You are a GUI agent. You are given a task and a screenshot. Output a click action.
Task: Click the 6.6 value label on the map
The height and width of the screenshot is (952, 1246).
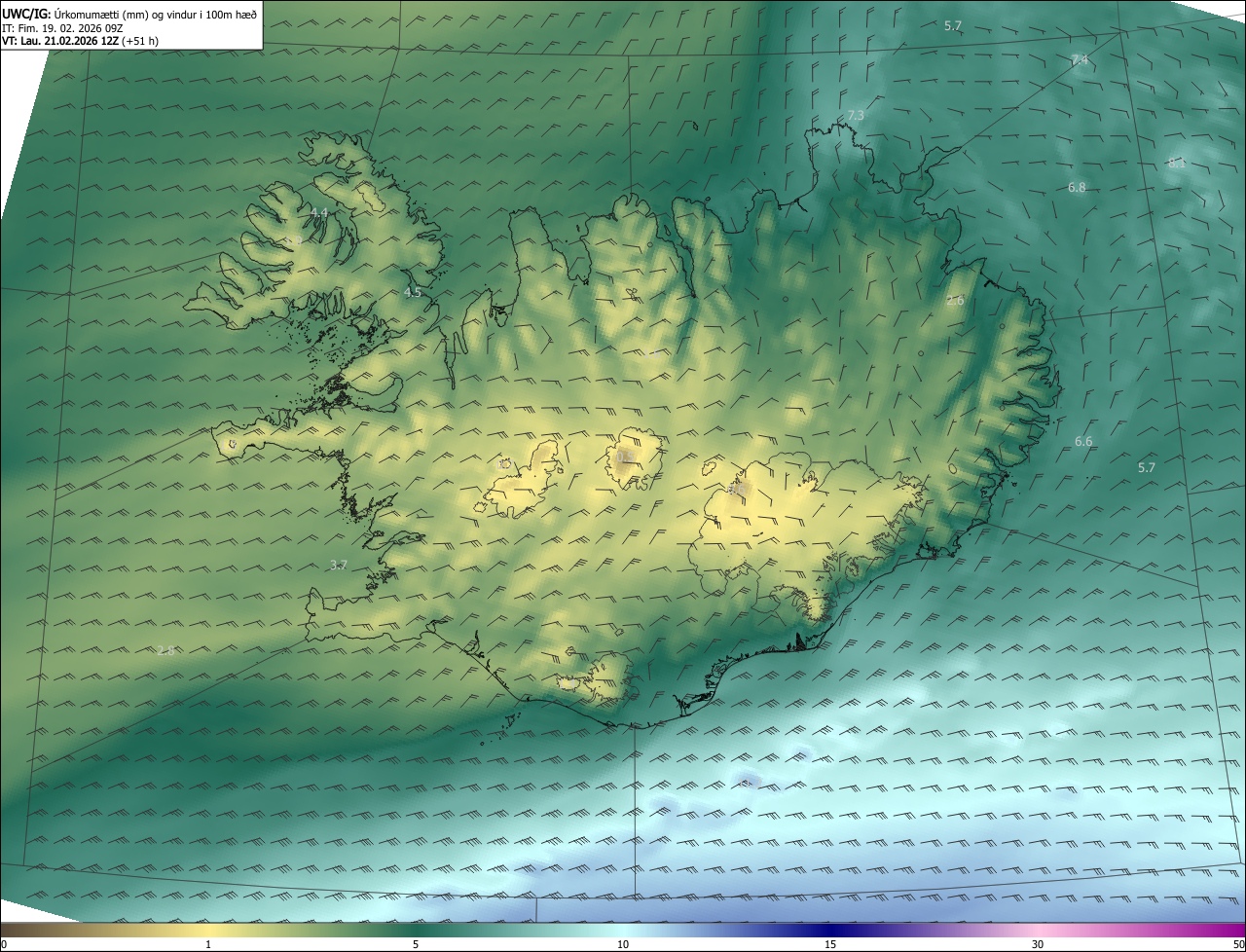(1083, 442)
